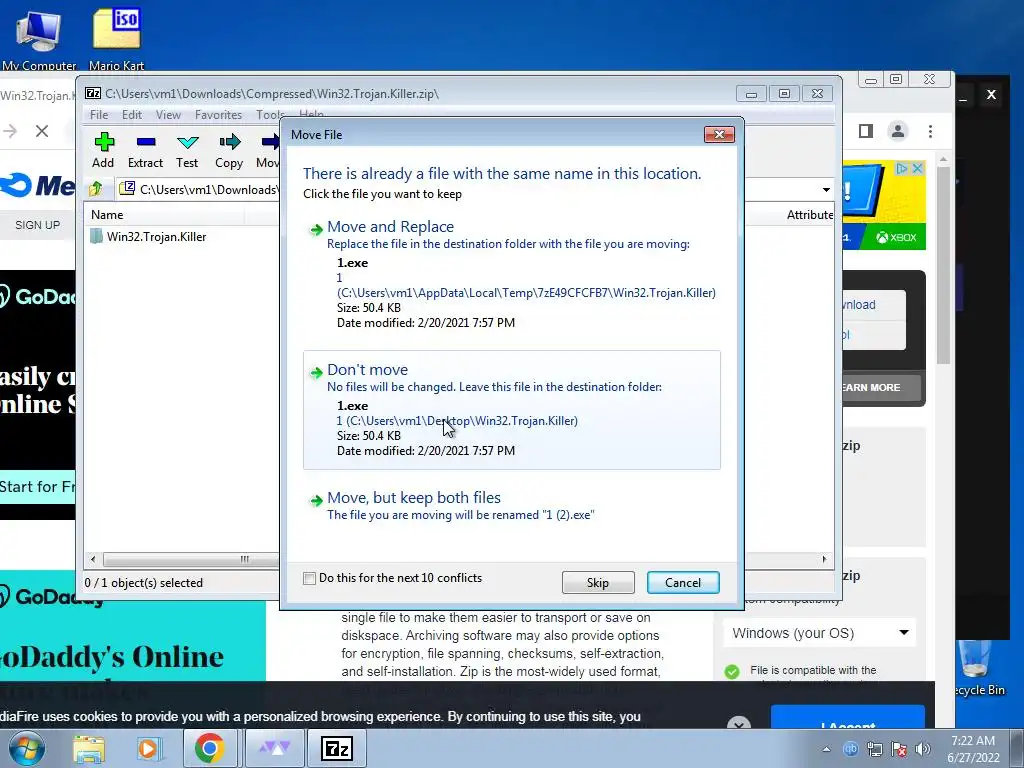This screenshot has height=768, width=1024.
Task: Click the up-folder icon beside address bar
Action: point(96,189)
